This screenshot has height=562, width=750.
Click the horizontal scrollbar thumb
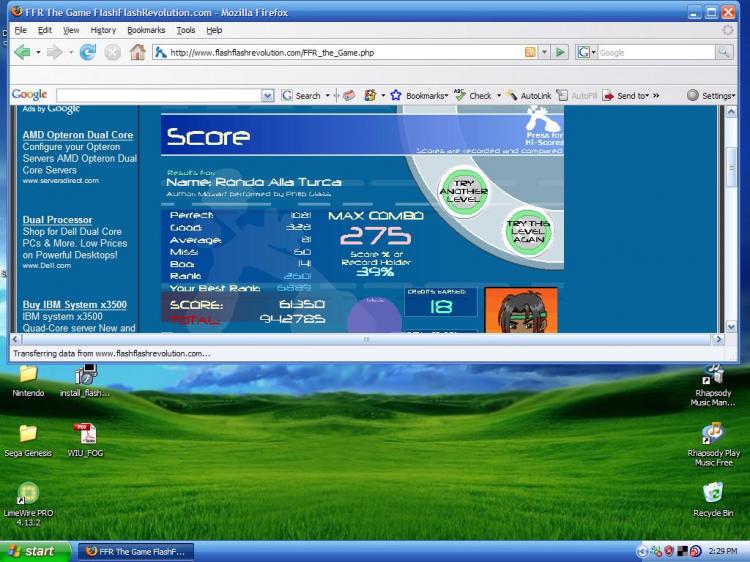pos(366,339)
